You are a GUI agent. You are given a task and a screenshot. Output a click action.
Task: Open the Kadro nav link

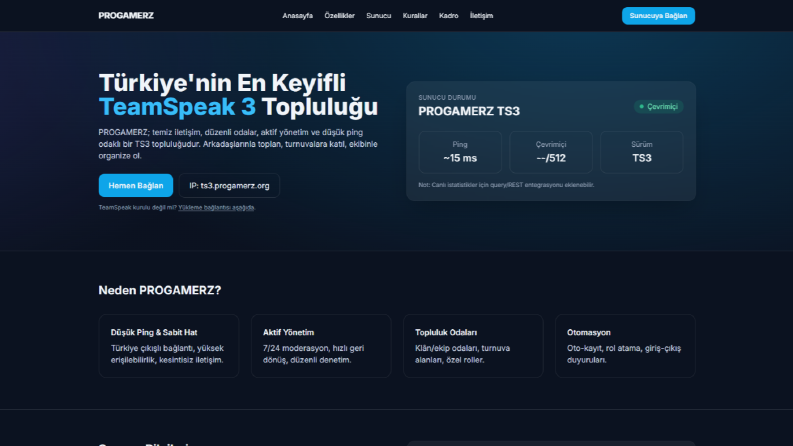coord(449,16)
